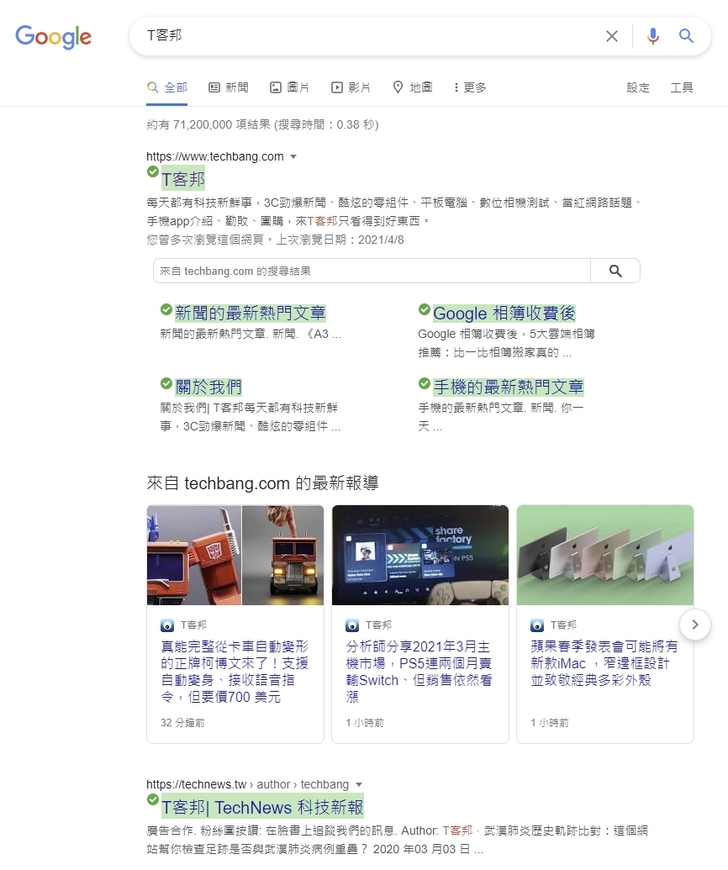Click the site search magnifier button

(x=615, y=271)
